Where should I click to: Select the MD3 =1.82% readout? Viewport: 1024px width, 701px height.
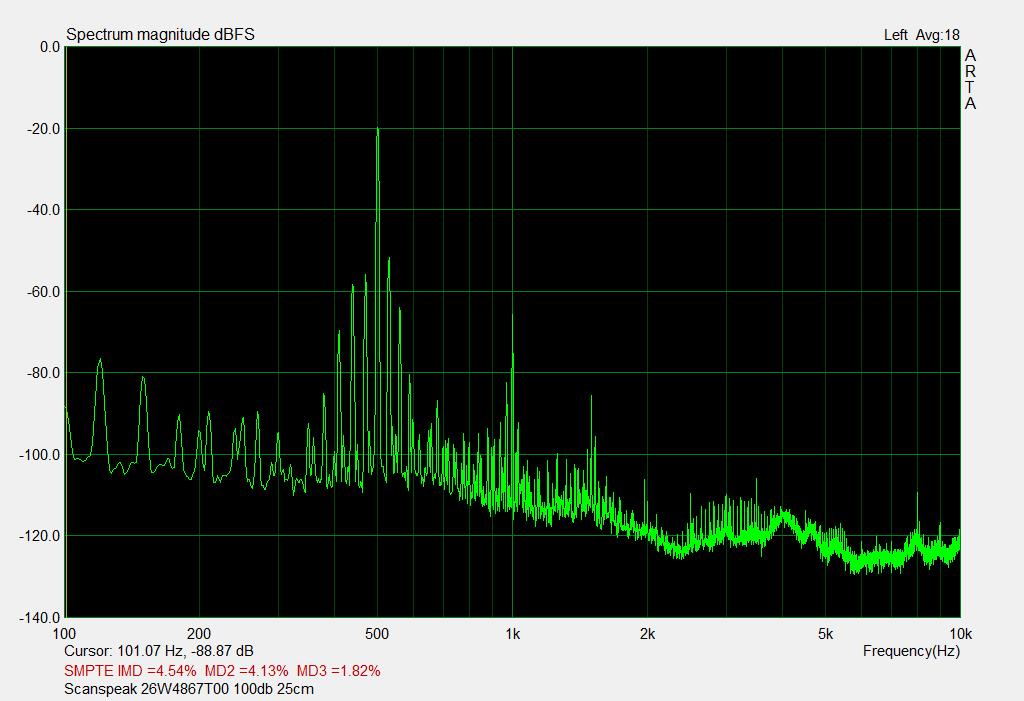[x=338, y=670]
